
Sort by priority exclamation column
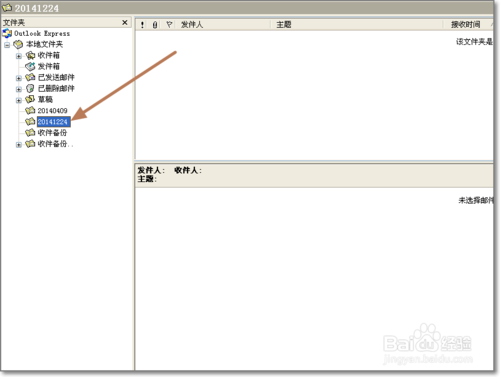(x=142, y=25)
